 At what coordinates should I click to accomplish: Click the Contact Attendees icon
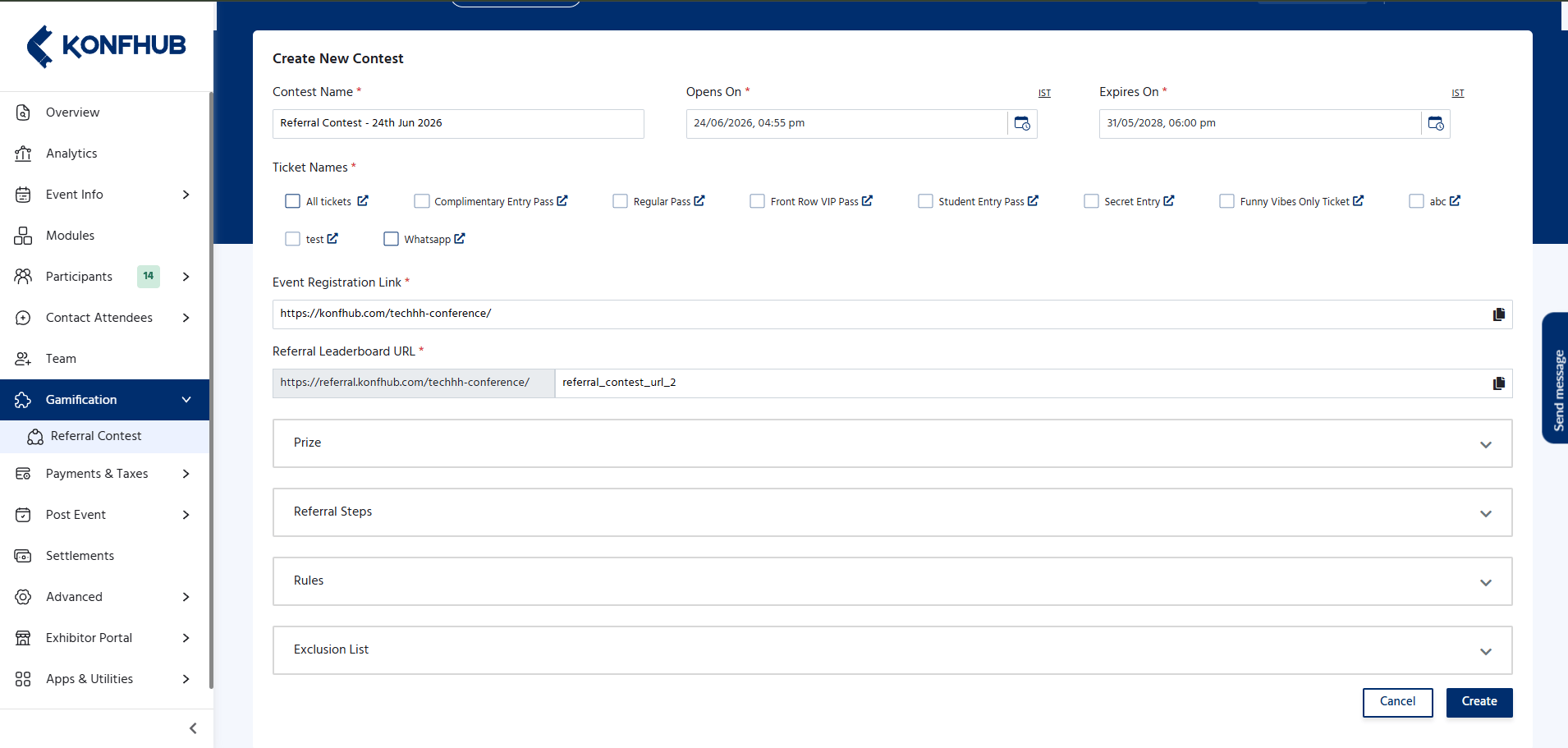tap(23, 318)
